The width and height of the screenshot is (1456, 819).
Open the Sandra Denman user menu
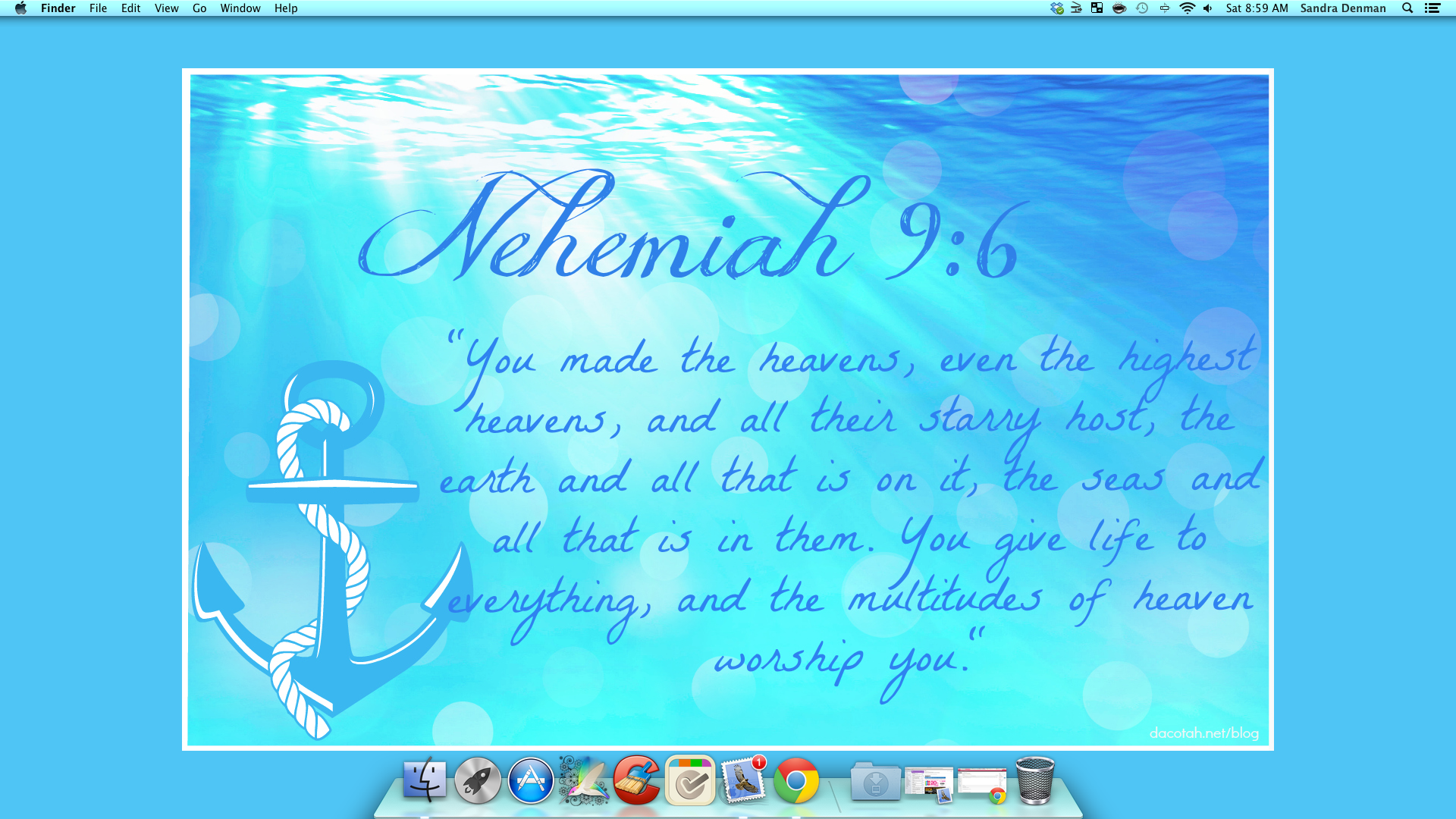point(1343,8)
